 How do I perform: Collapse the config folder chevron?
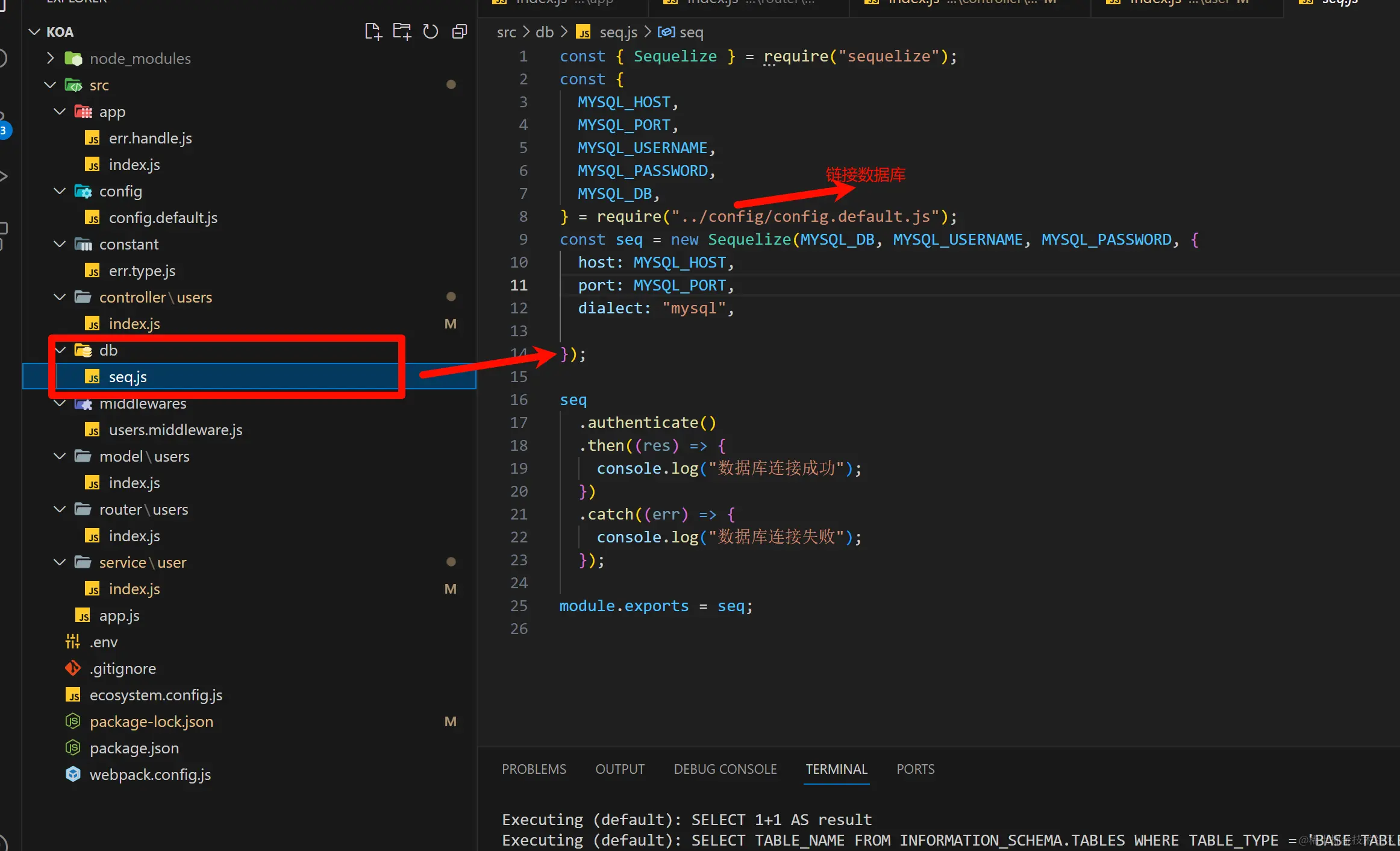[60, 191]
